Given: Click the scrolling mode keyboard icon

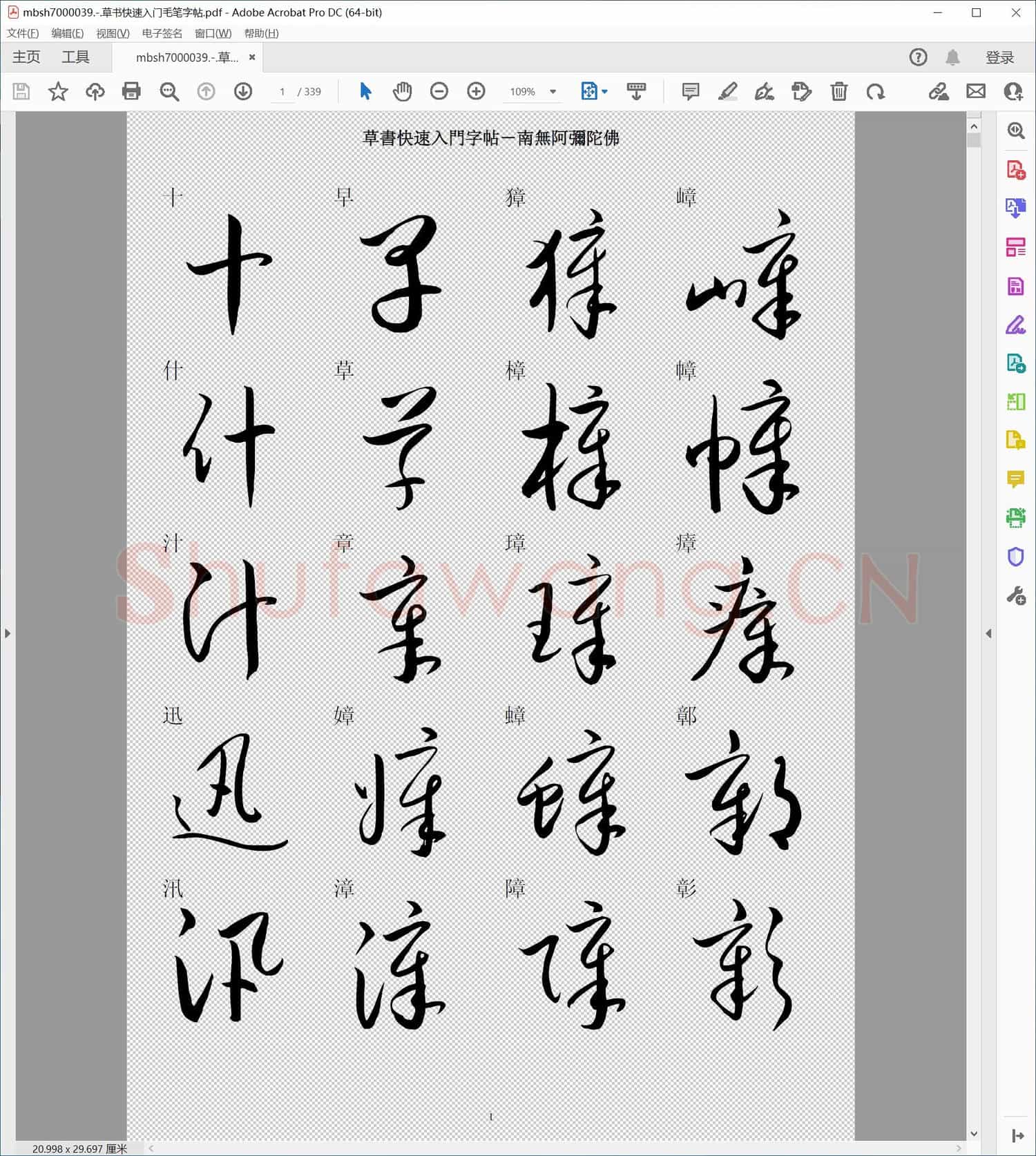Looking at the screenshot, I should coord(636,91).
